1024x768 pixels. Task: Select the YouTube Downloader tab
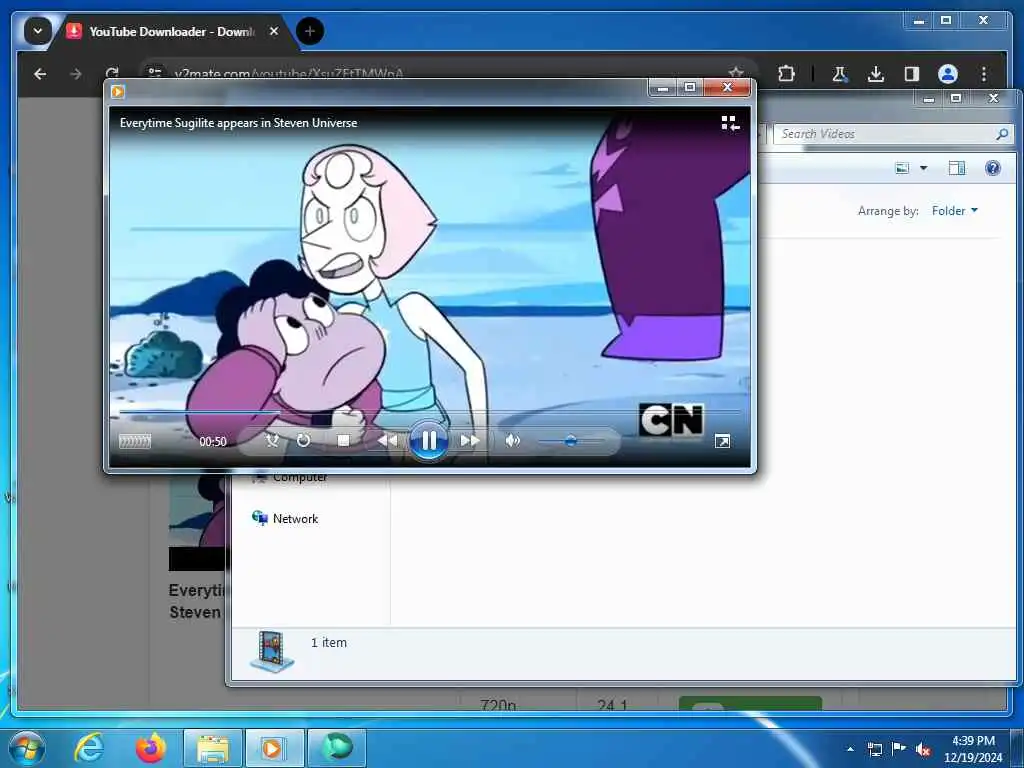point(172,31)
